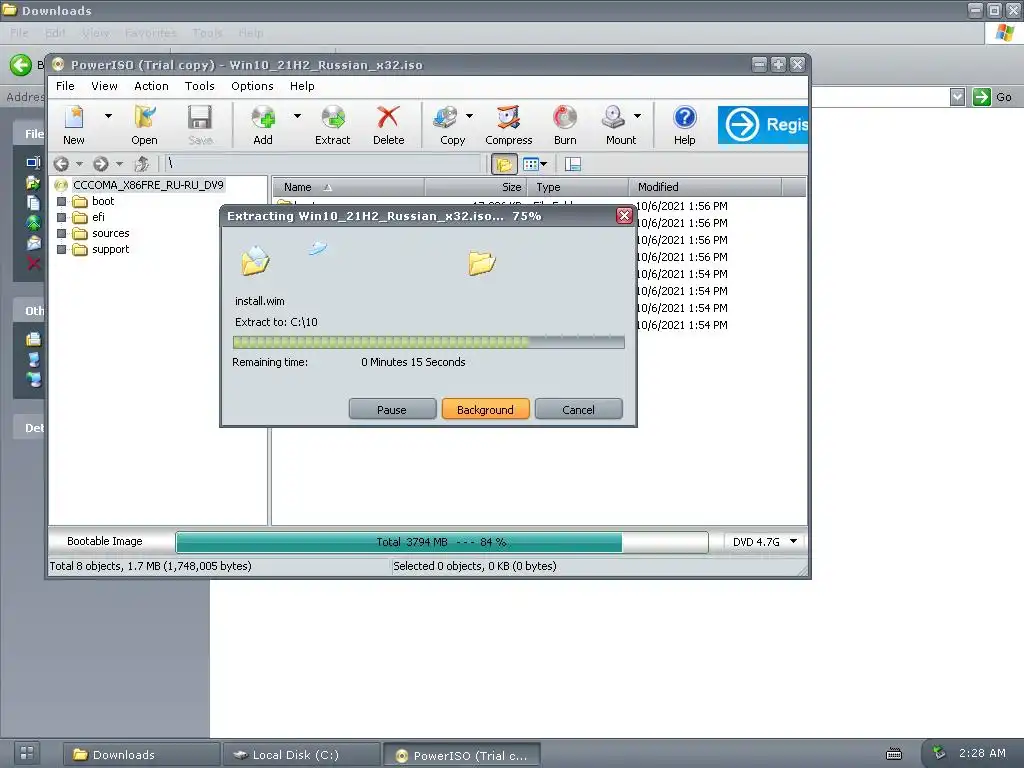This screenshot has height=768, width=1024.
Task: Click the PowerISO taskbar button
Action: tap(461, 755)
